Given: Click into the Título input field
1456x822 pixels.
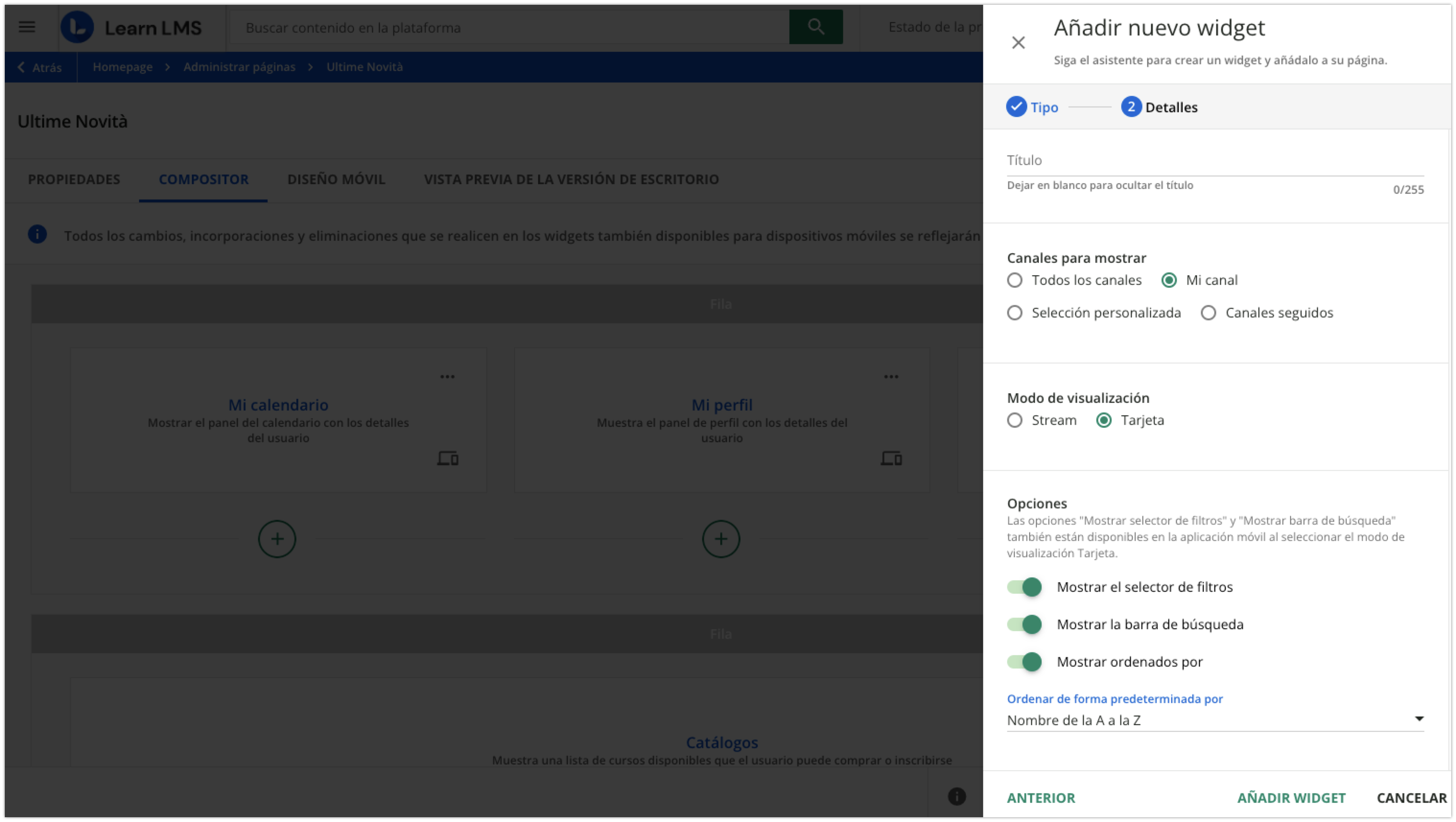Looking at the screenshot, I should (1215, 161).
